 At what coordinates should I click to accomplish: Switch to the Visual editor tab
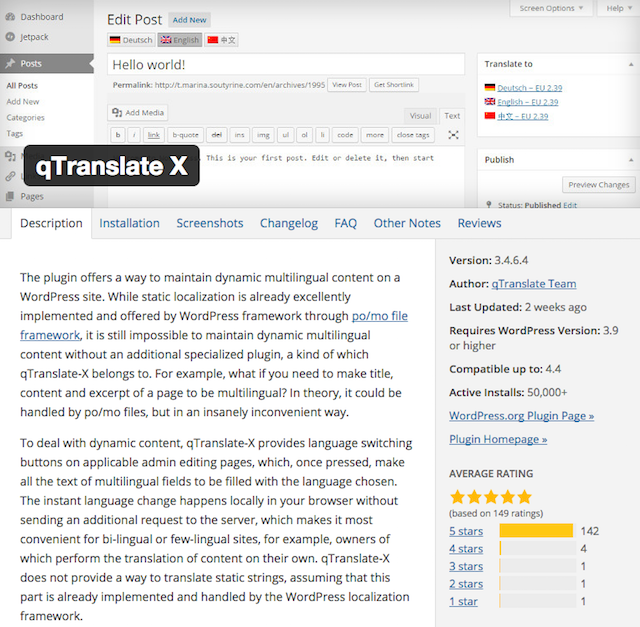pyautogui.click(x=420, y=116)
